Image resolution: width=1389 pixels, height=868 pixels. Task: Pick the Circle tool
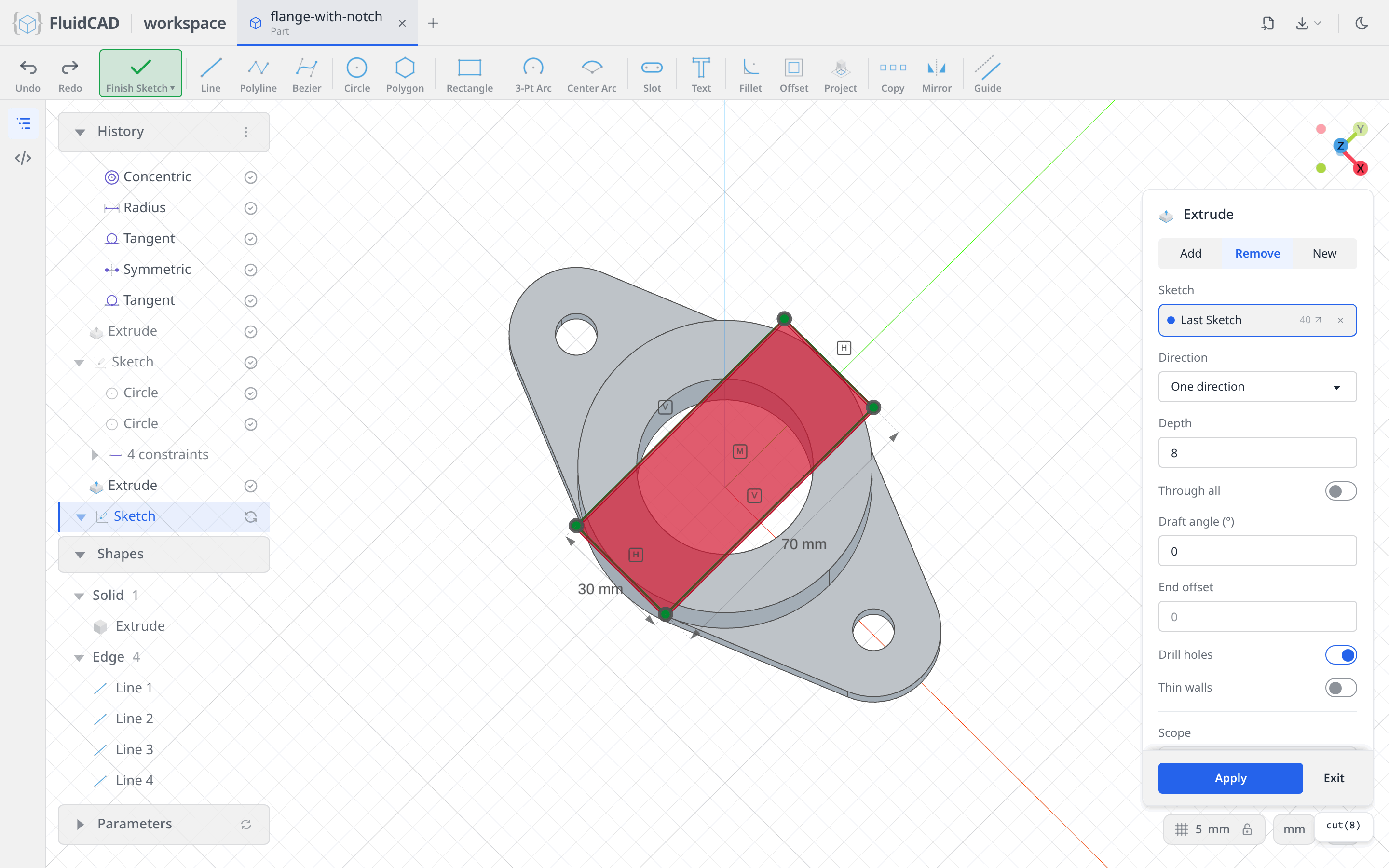click(356, 74)
